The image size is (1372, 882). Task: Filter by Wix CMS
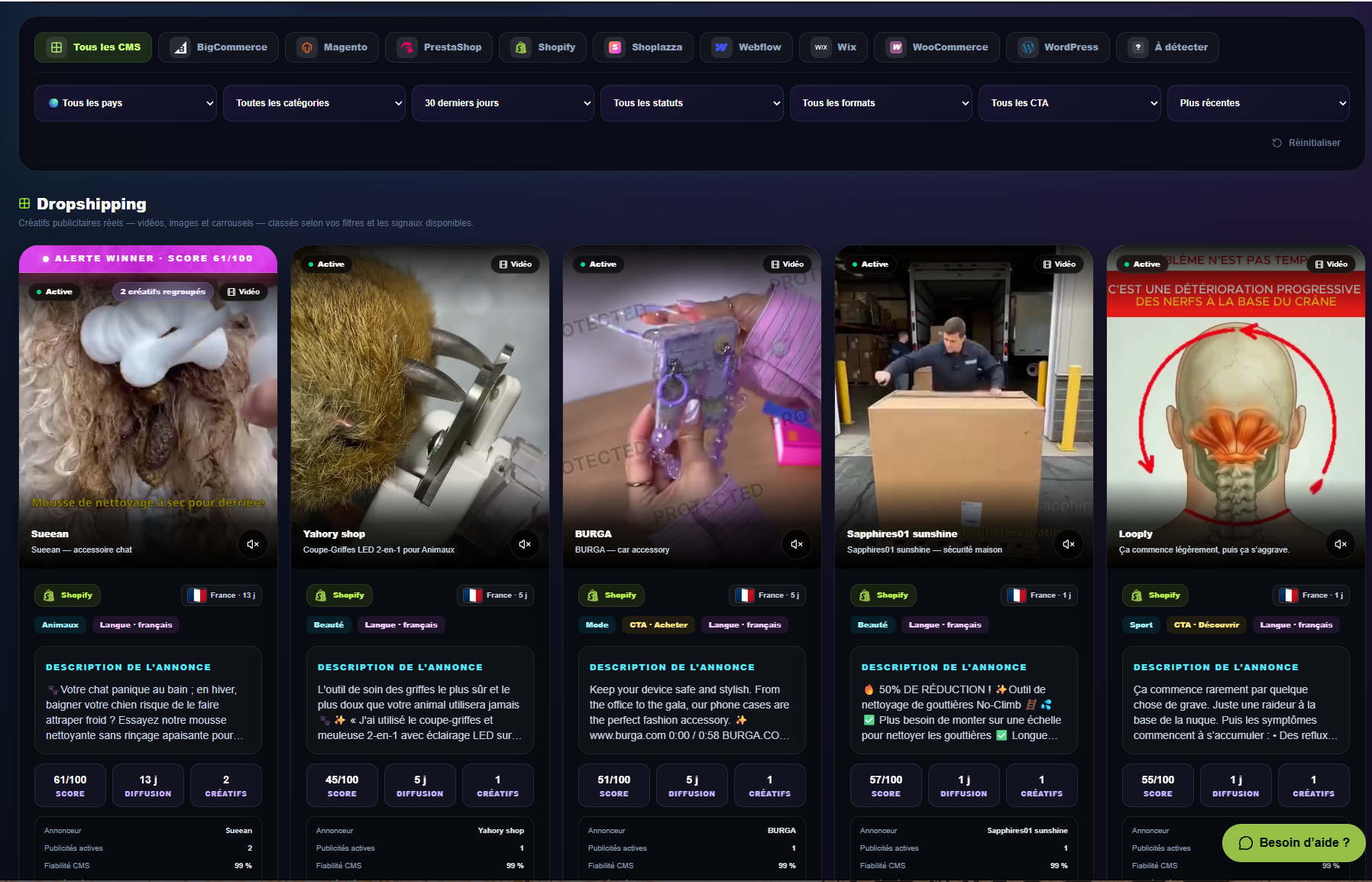833,47
